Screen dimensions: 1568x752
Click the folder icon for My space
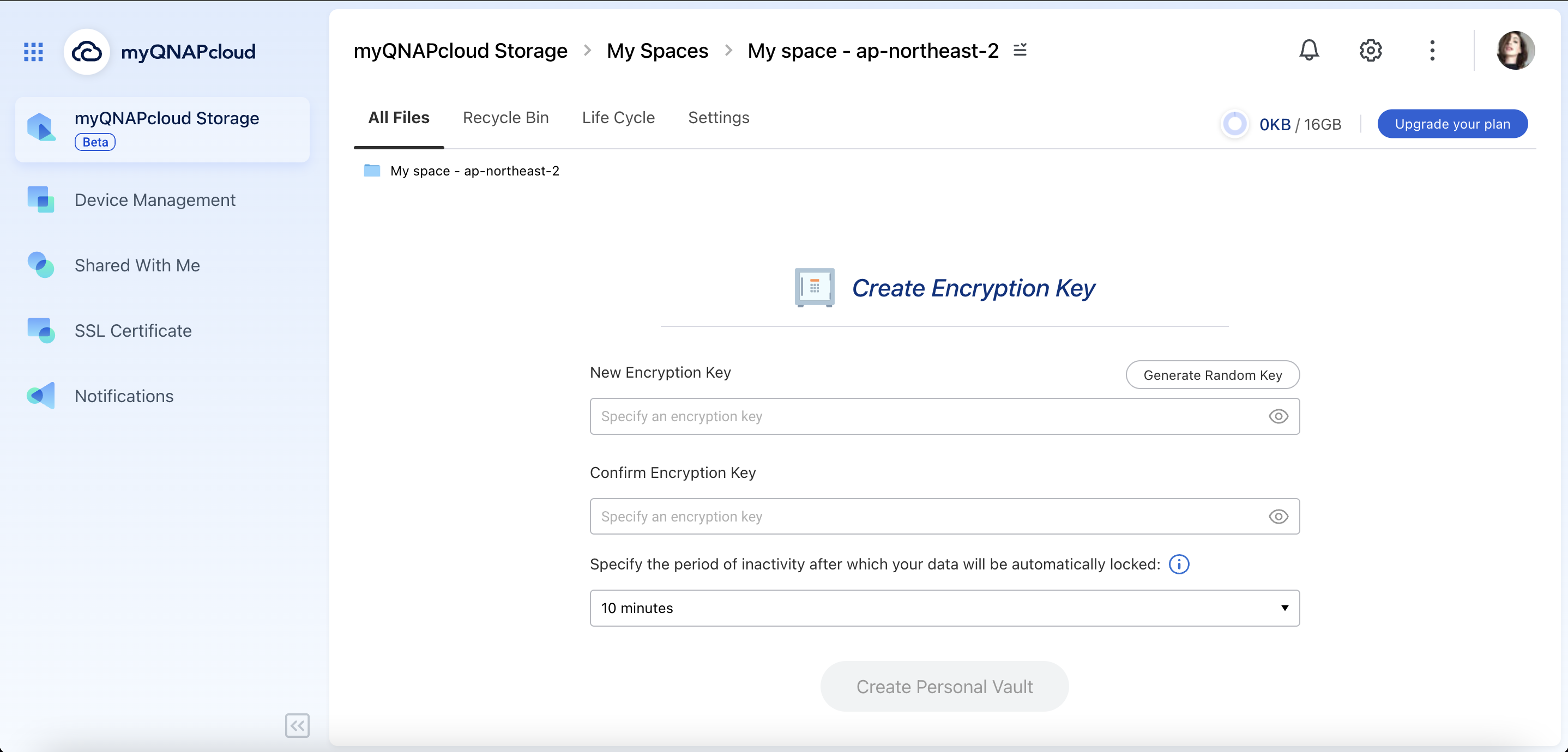[x=372, y=171]
